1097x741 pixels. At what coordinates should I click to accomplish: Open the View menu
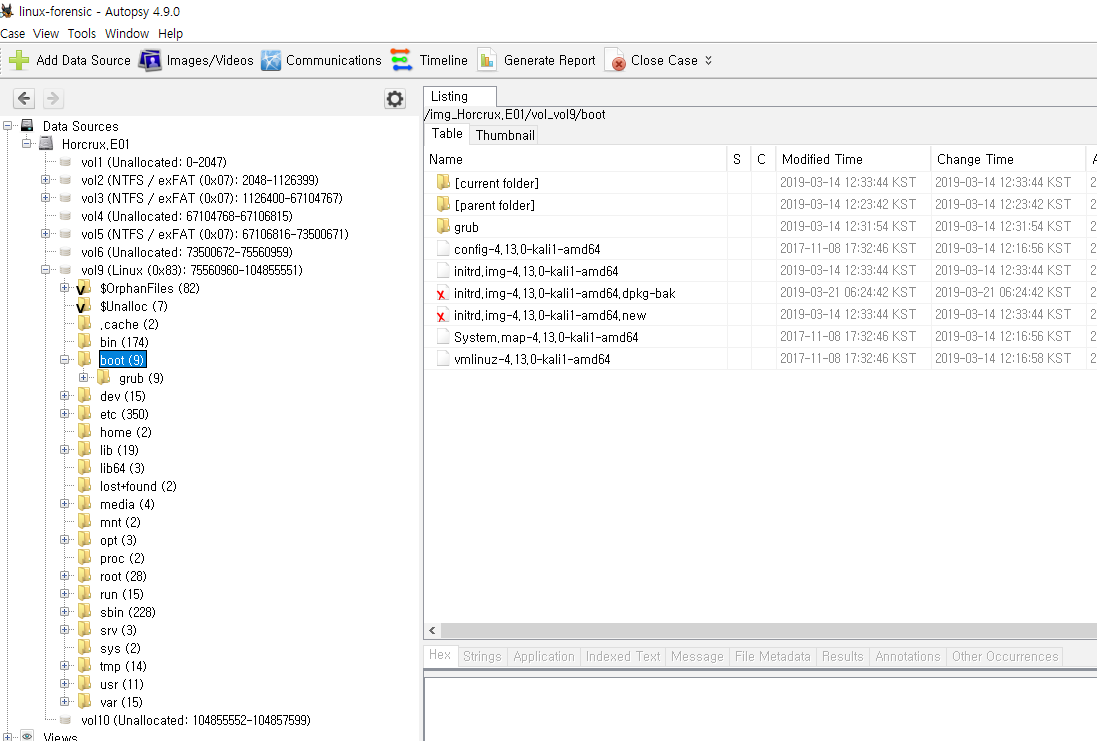[46, 34]
